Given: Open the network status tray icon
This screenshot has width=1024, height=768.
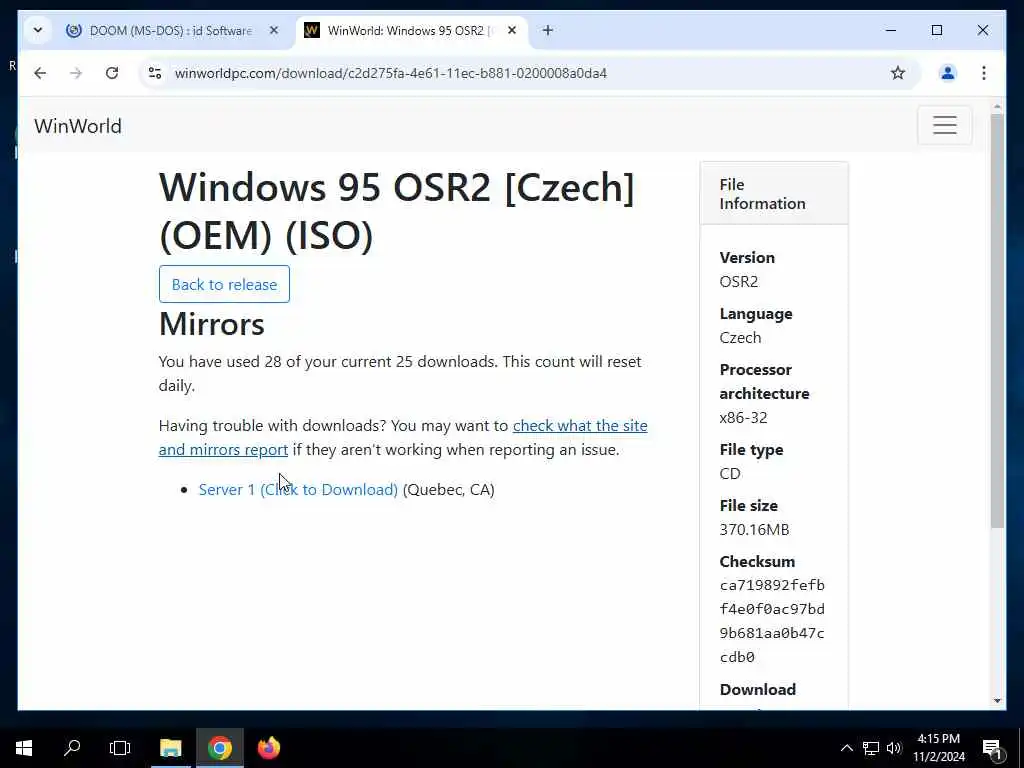Looking at the screenshot, I should coord(871,748).
